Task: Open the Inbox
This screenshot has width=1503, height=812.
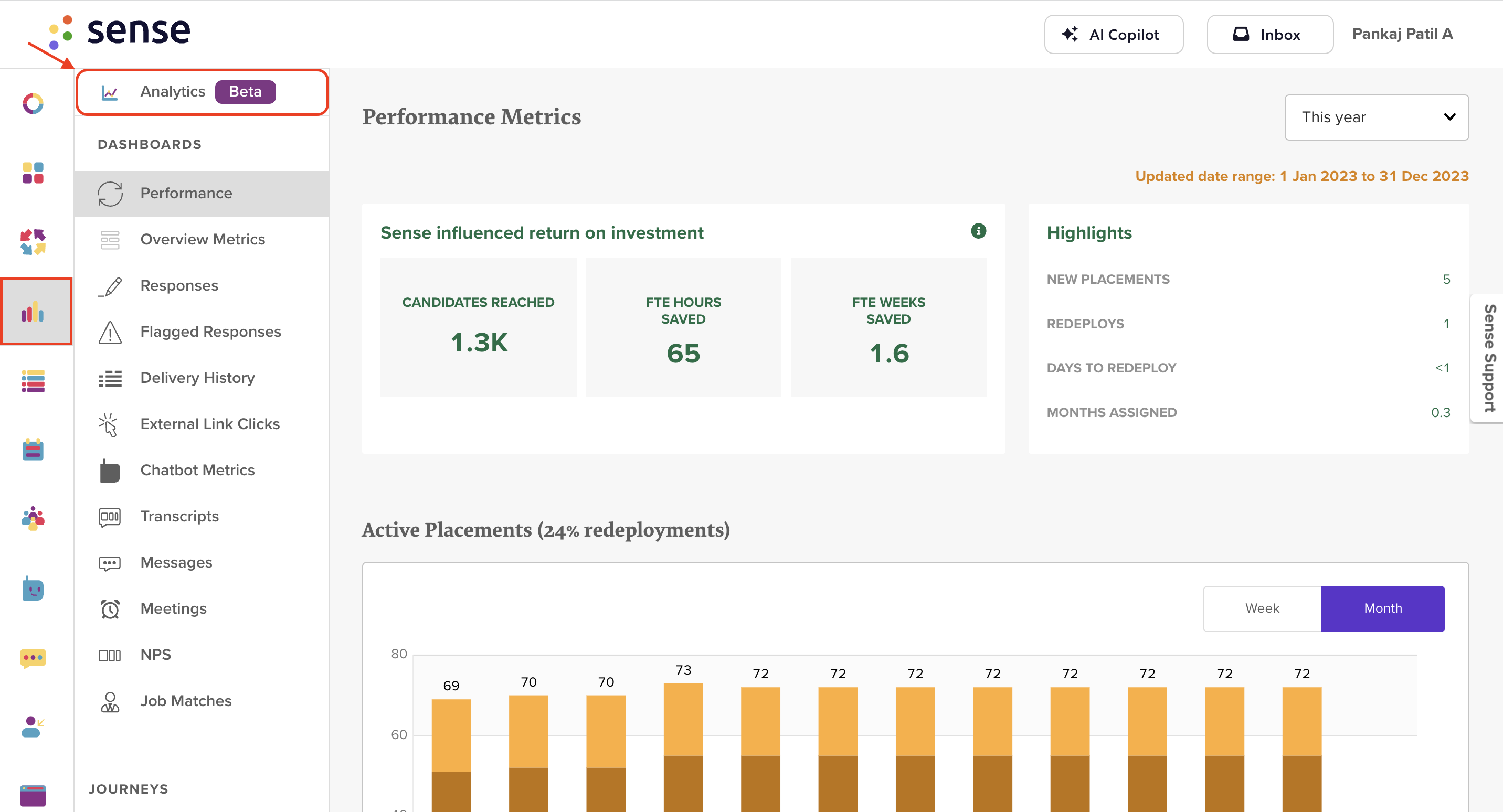Action: [1269, 35]
